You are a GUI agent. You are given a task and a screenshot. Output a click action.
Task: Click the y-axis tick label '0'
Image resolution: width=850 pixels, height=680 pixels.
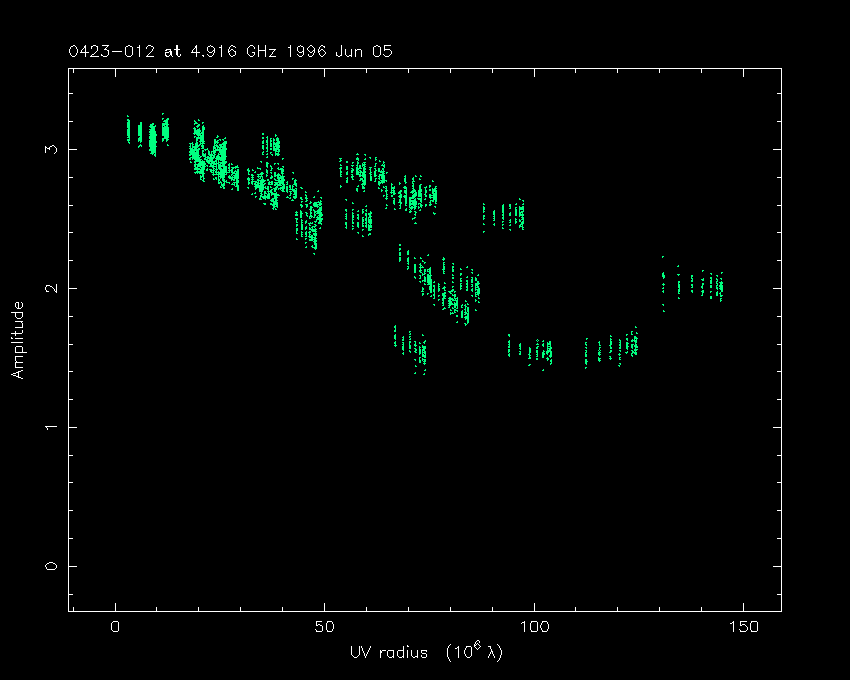coord(51,566)
